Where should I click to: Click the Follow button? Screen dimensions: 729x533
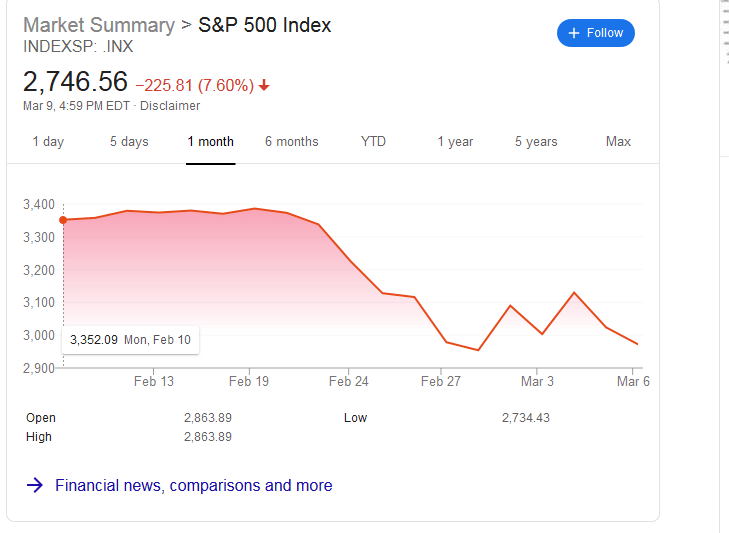595,33
